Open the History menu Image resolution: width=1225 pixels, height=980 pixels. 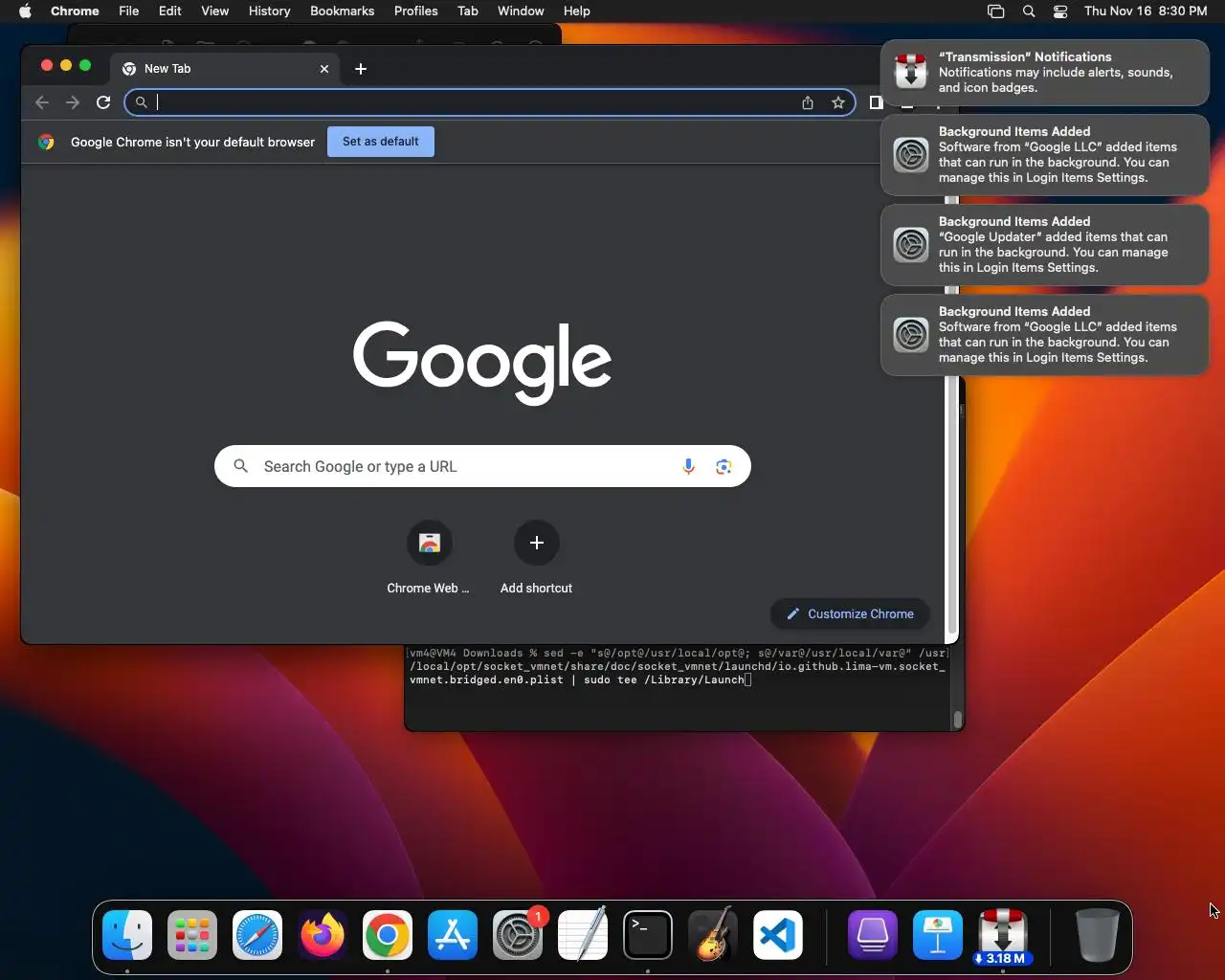269,11
